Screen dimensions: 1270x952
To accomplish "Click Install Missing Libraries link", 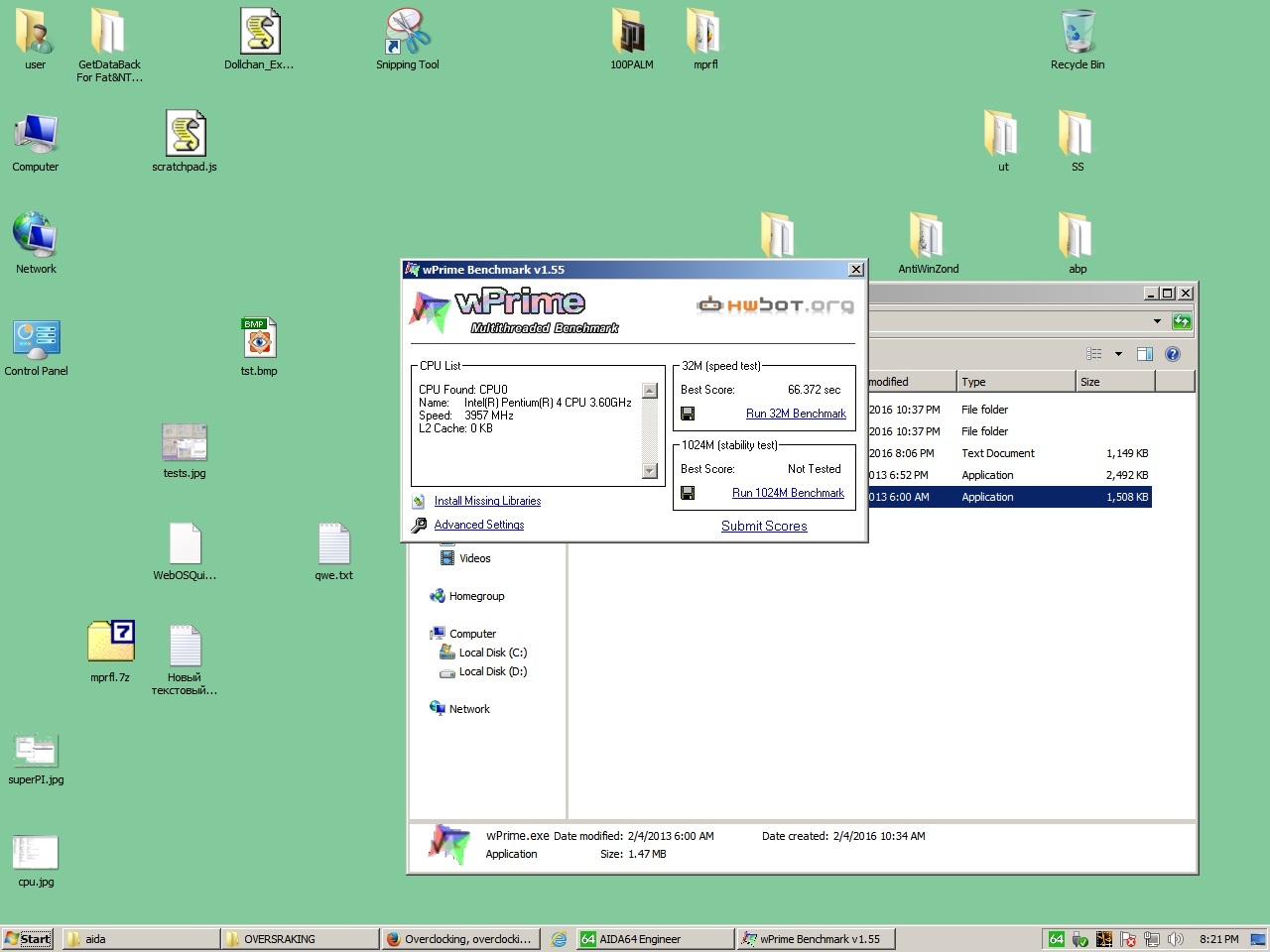I will pyautogui.click(x=487, y=501).
